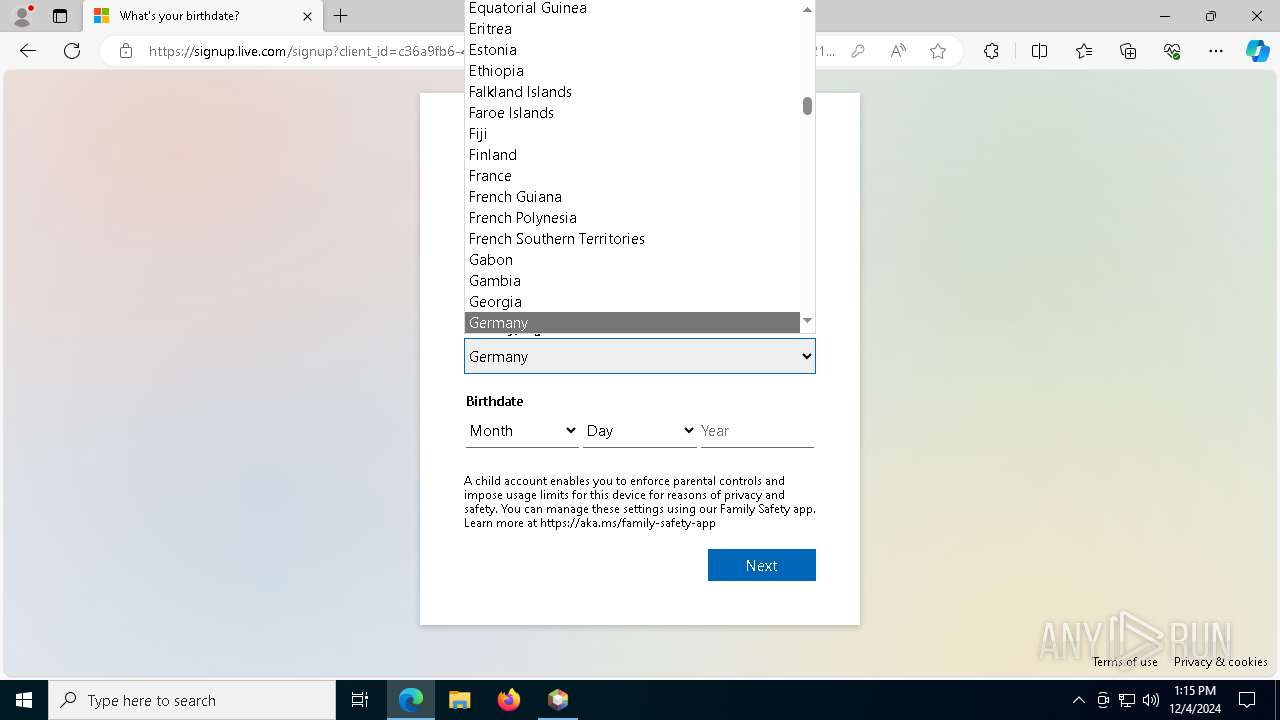
Task: Open a new browser tab
Action: coord(340,16)
